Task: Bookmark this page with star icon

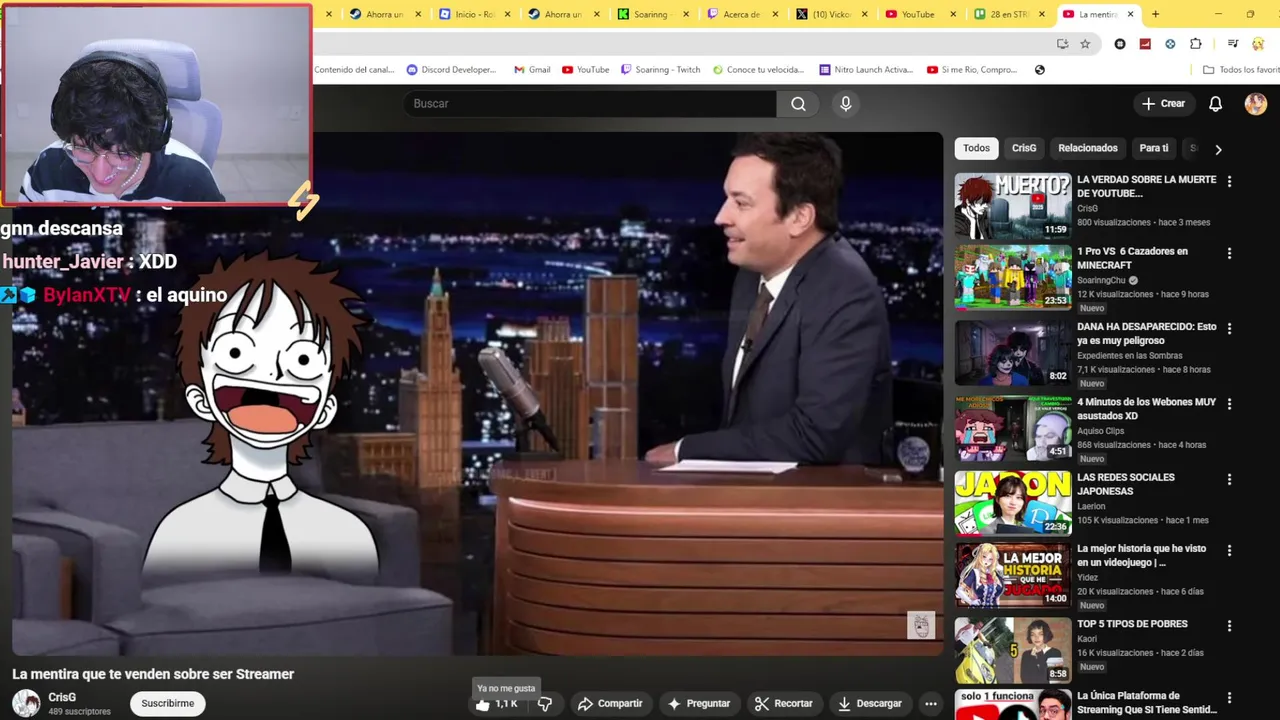Action: (x=1085, y=44)
